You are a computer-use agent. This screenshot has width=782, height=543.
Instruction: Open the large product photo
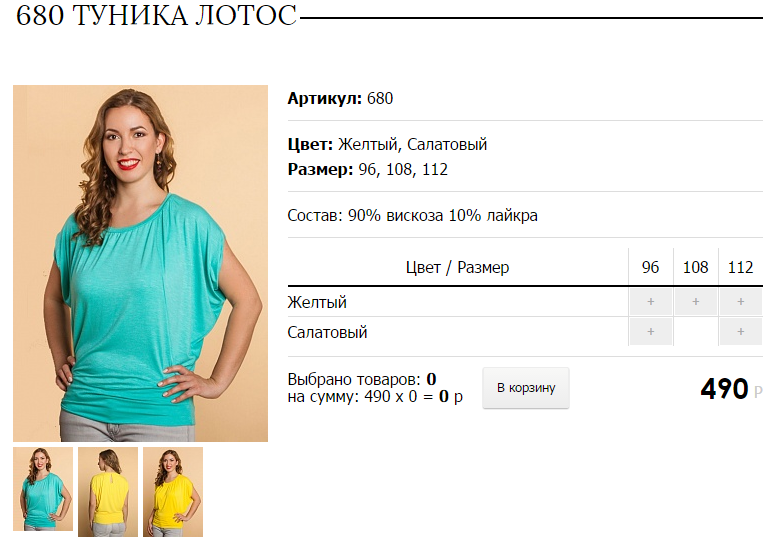140,263
